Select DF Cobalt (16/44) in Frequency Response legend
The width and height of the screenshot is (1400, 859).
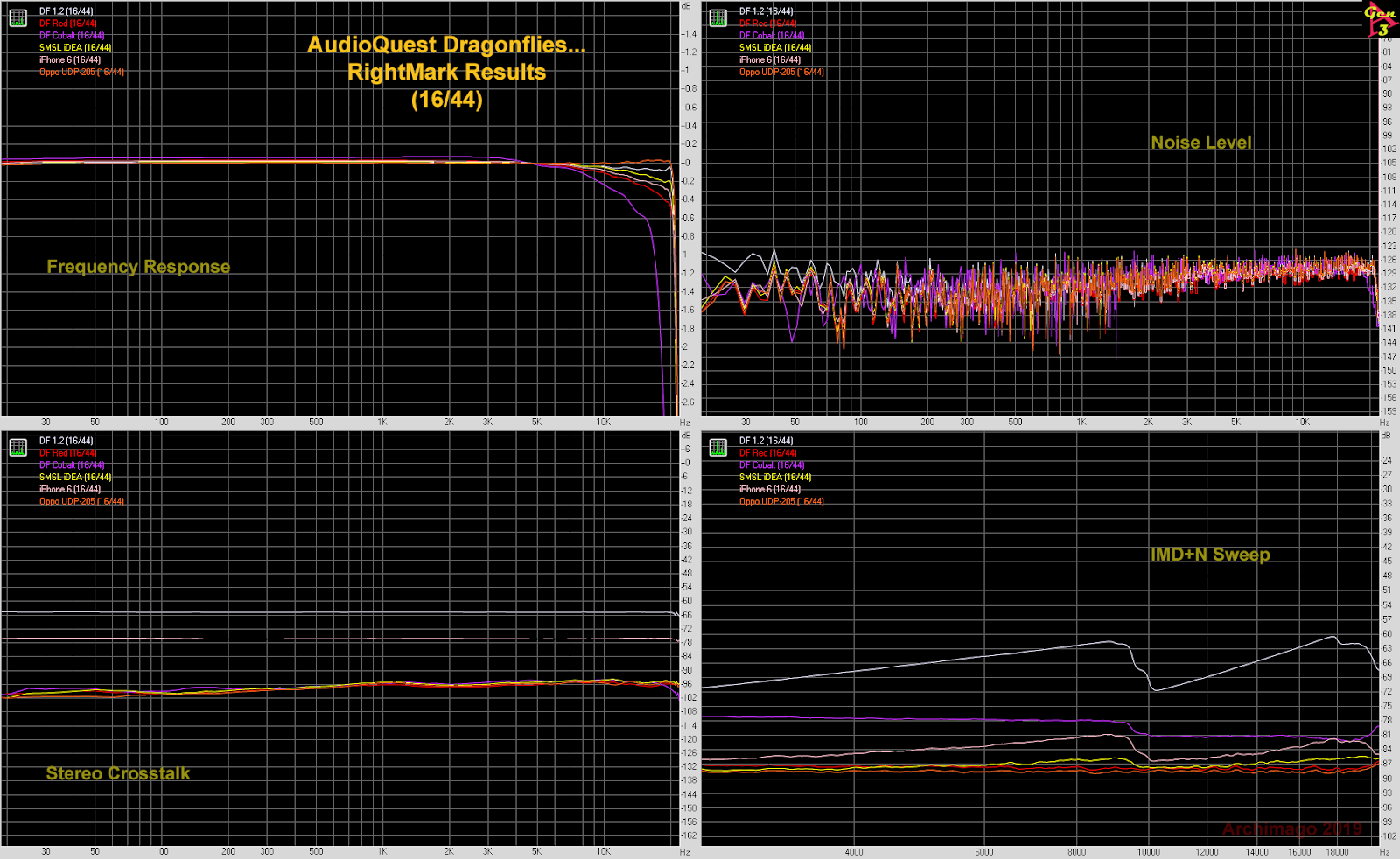coord(72,36)
